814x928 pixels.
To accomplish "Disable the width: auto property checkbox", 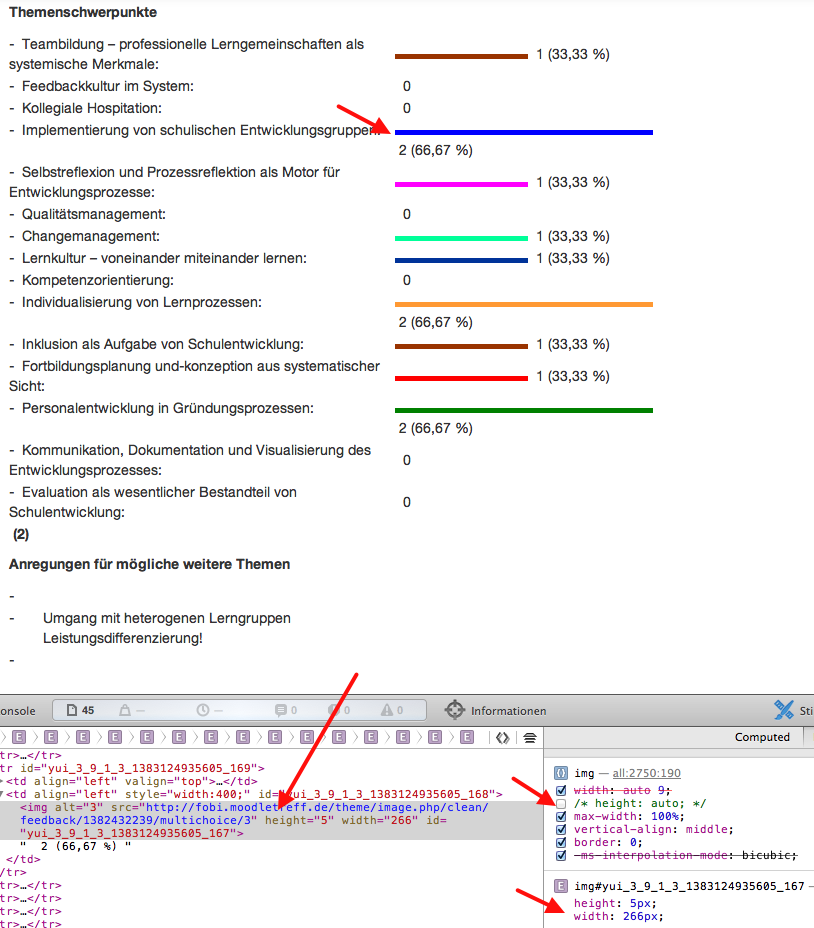I will [x=561, y=791].
